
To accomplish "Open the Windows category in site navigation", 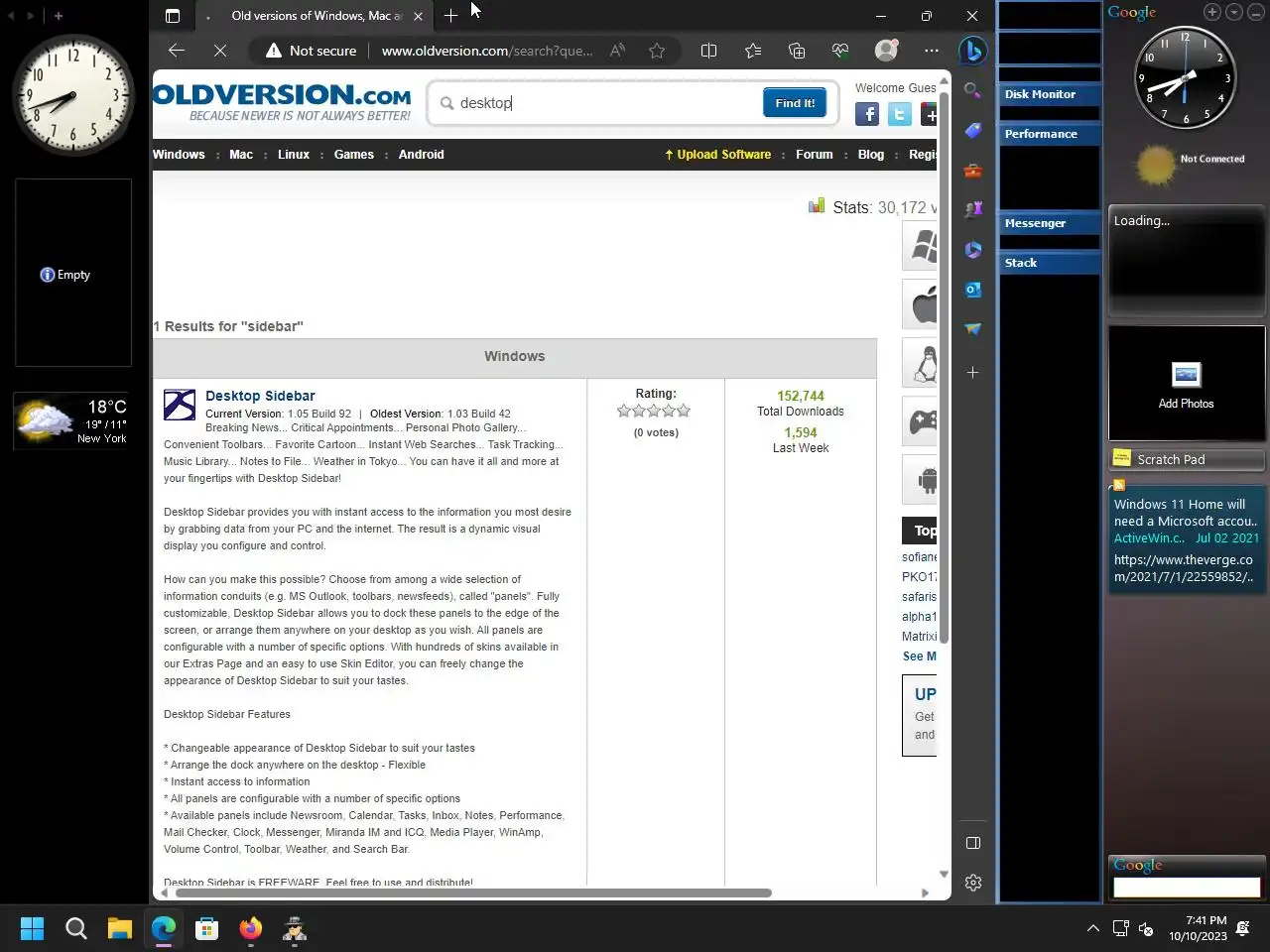I will click(179, 155).
